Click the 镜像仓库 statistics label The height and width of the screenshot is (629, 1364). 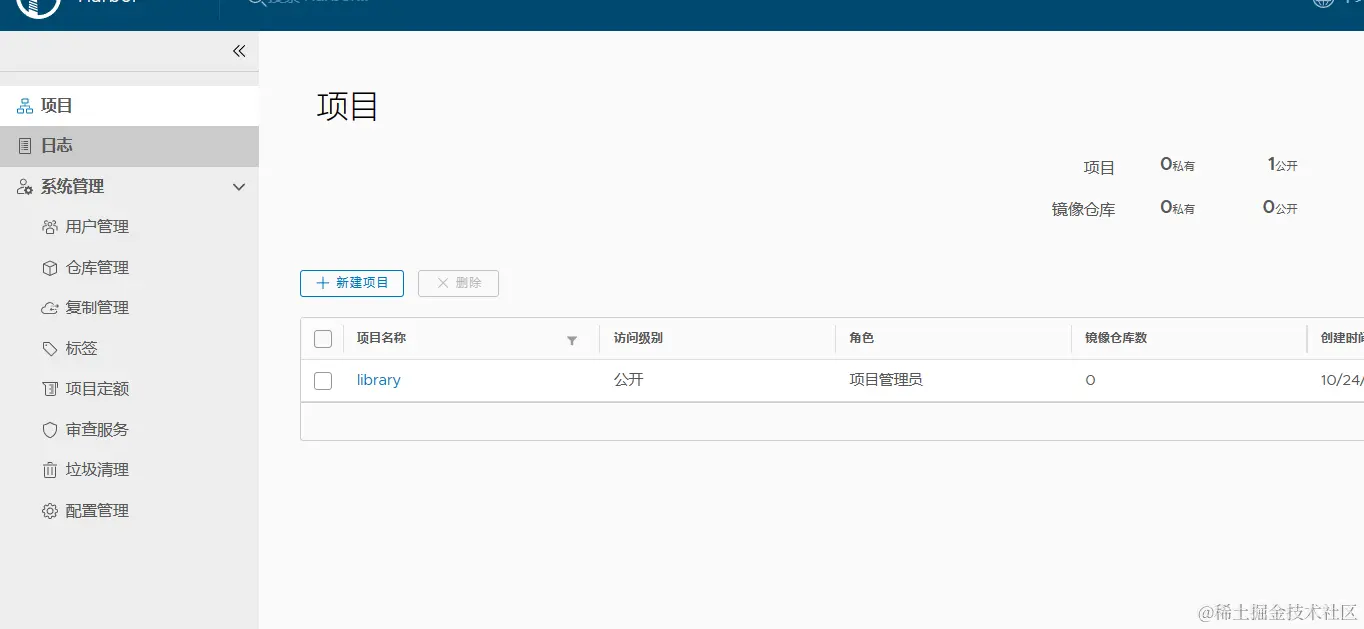pyautogui.click(x=1083, y=210)
